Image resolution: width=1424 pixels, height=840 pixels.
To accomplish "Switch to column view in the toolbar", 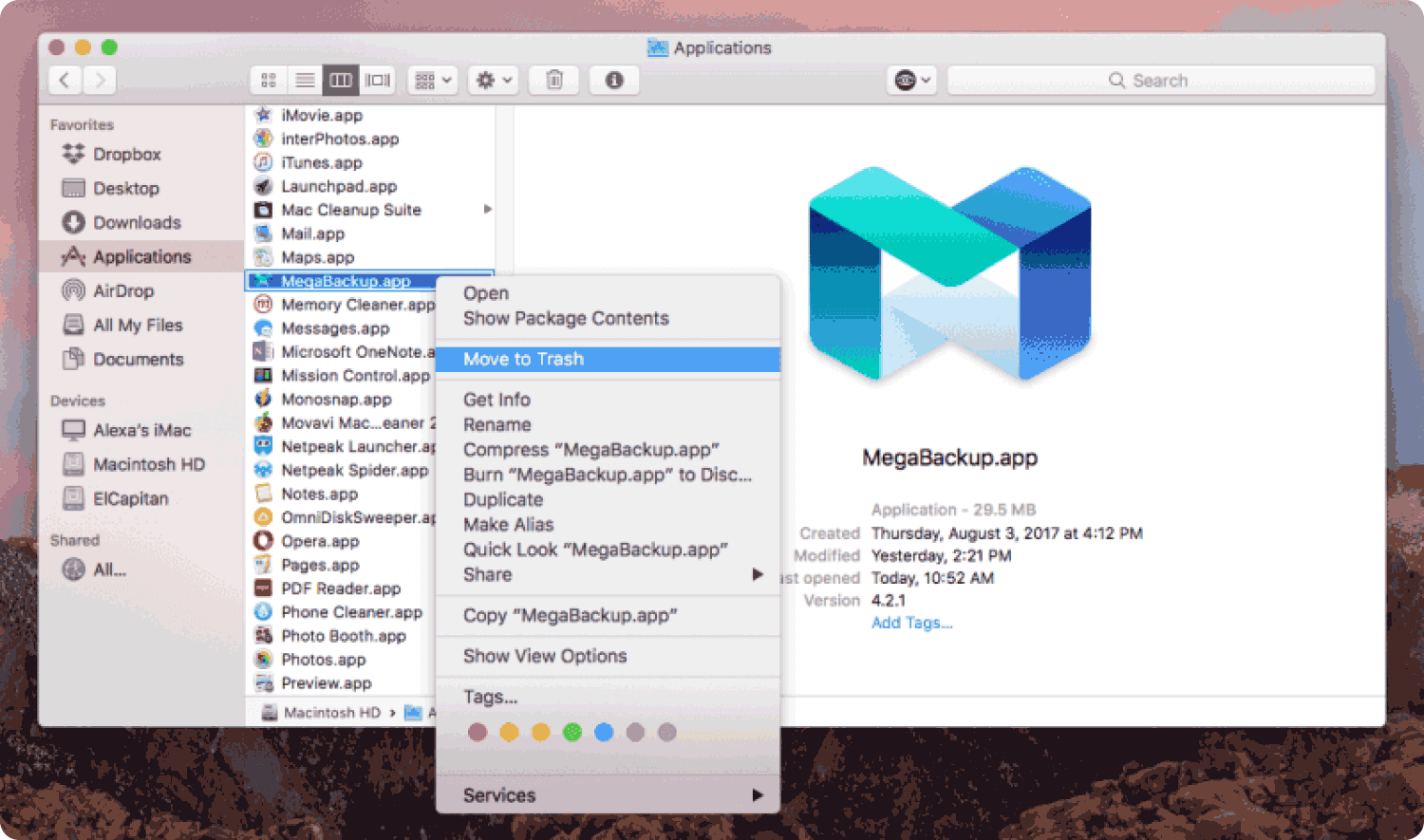I will coord(340,81).
